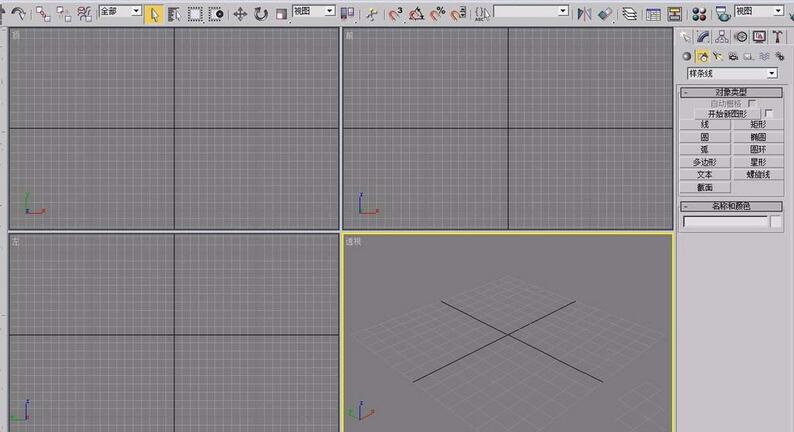Click the Select and Manipulate icon
The image size is (794, 432).
[372, 15]
